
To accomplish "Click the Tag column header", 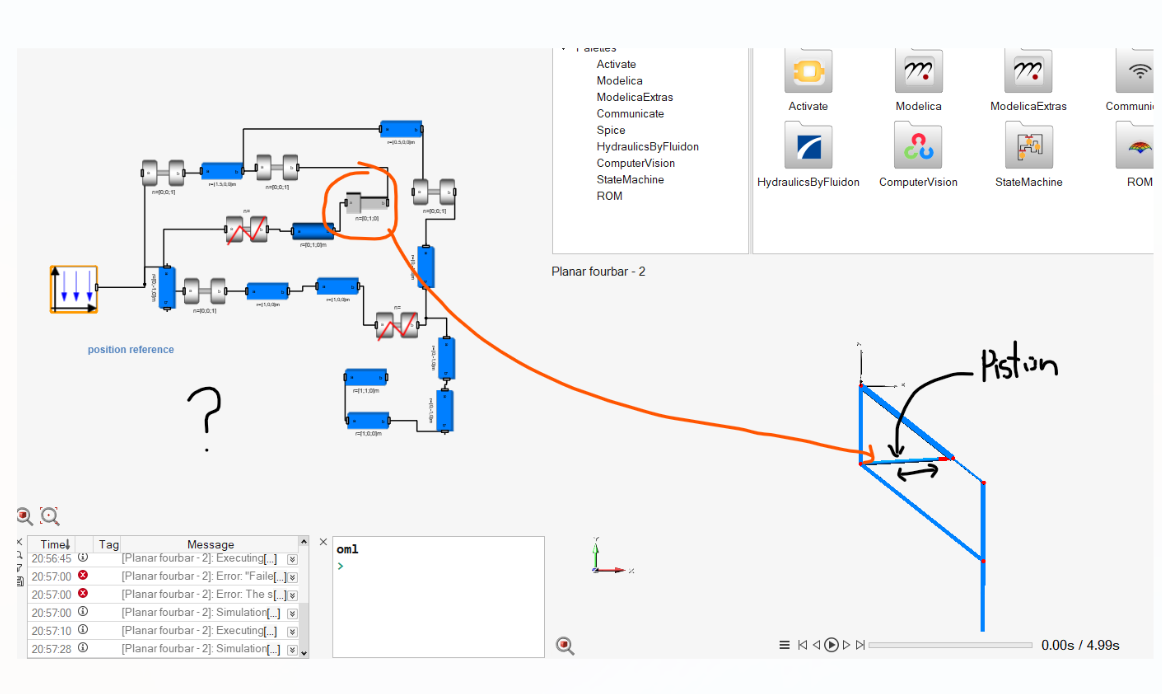I will click(108, 544).
